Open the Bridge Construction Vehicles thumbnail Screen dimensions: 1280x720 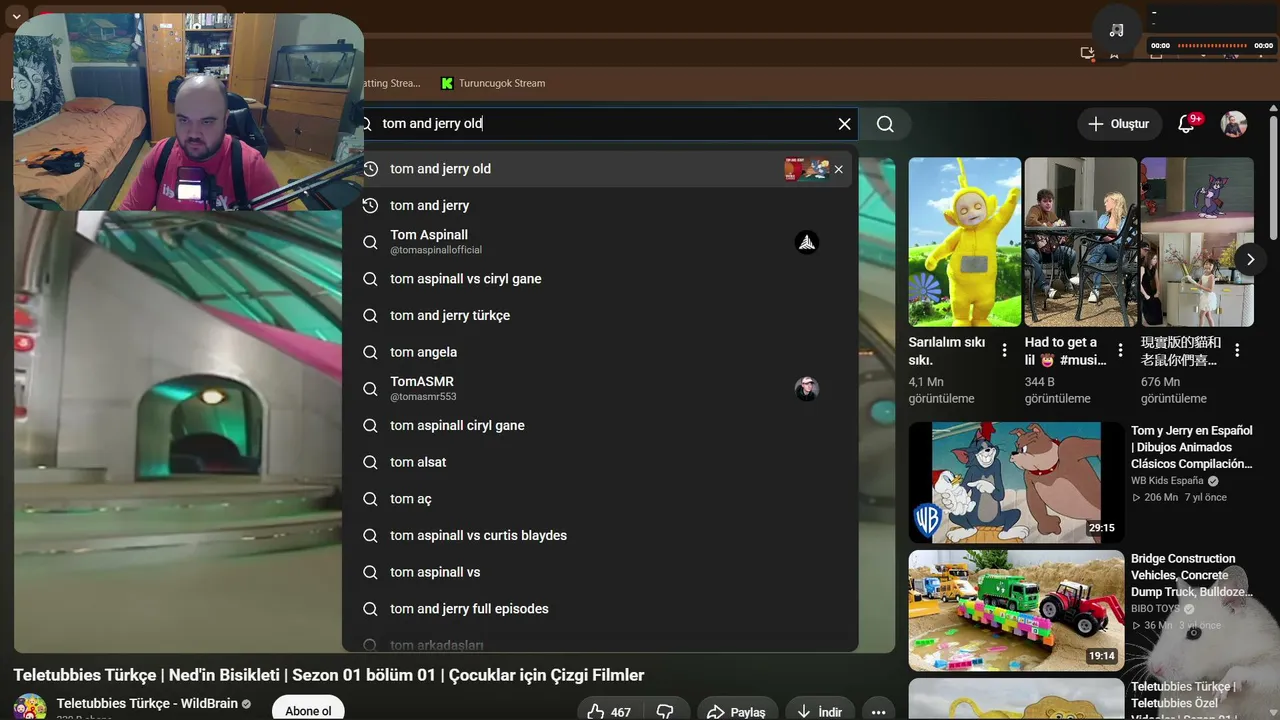tap(1016, 610)
